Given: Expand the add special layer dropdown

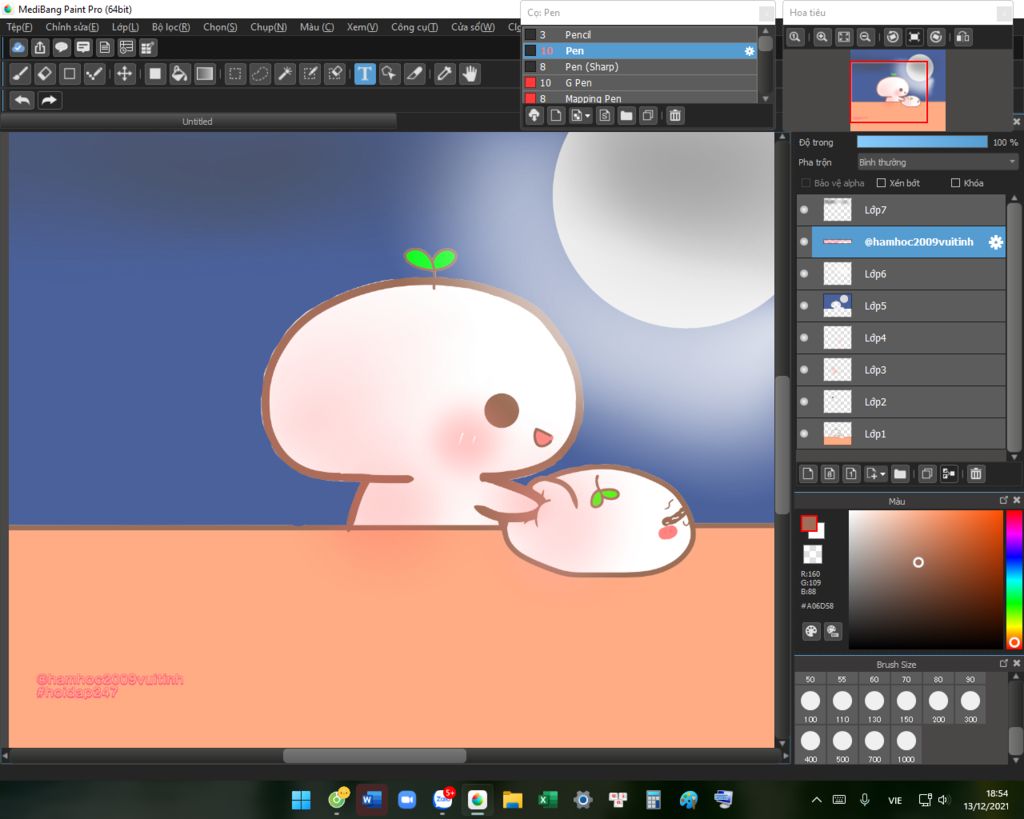Looking at the screenshot, I should click(883, 474).
